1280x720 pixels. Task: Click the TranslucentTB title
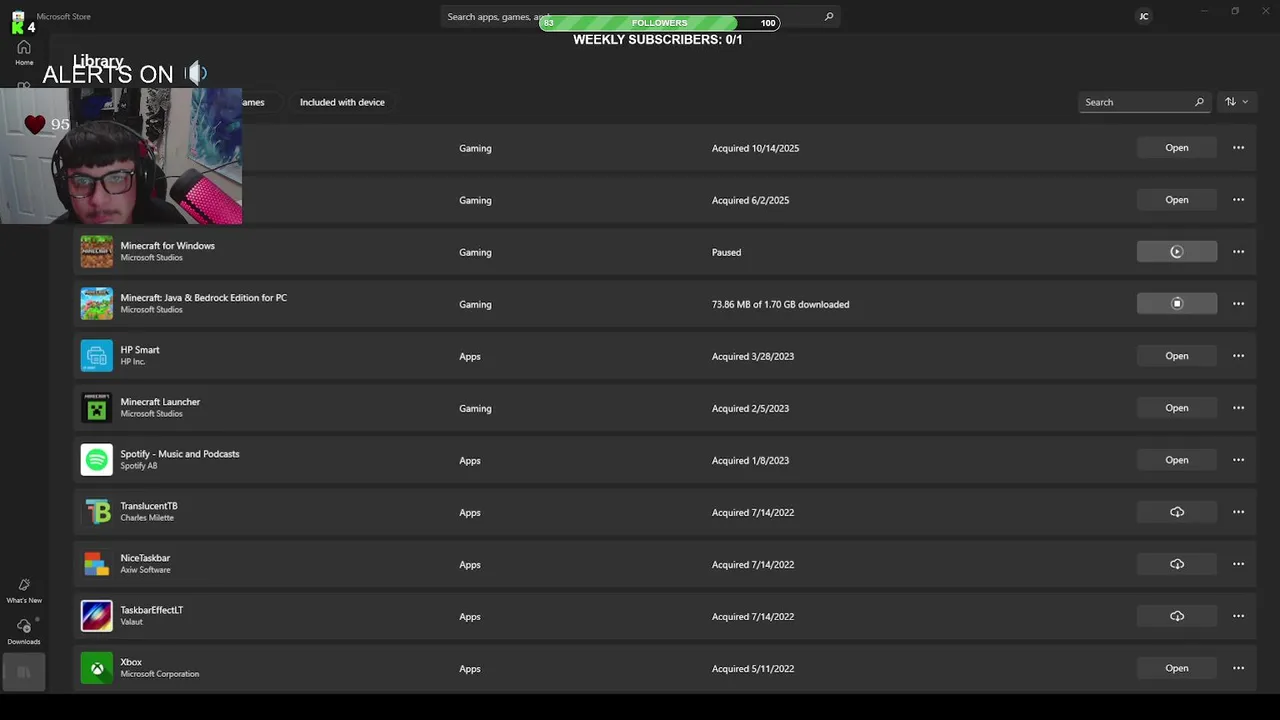coord(149,506)
